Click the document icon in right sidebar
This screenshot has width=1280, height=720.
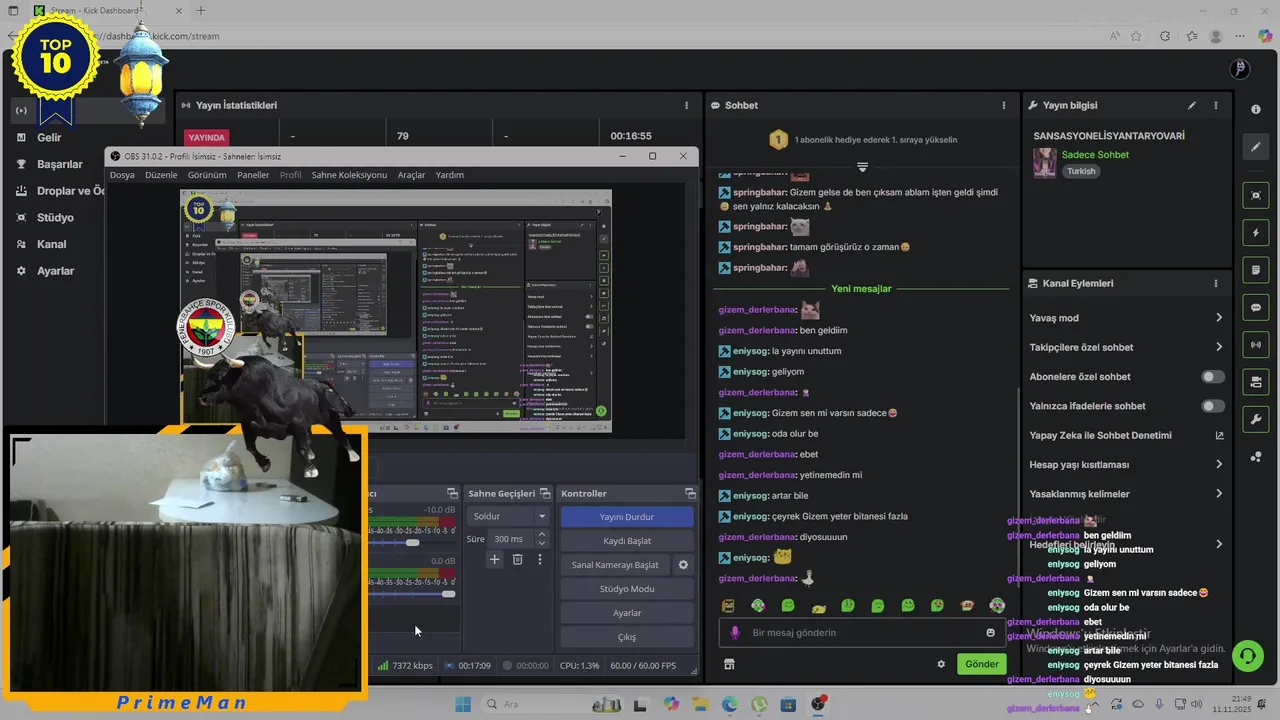pos(1256,270)
